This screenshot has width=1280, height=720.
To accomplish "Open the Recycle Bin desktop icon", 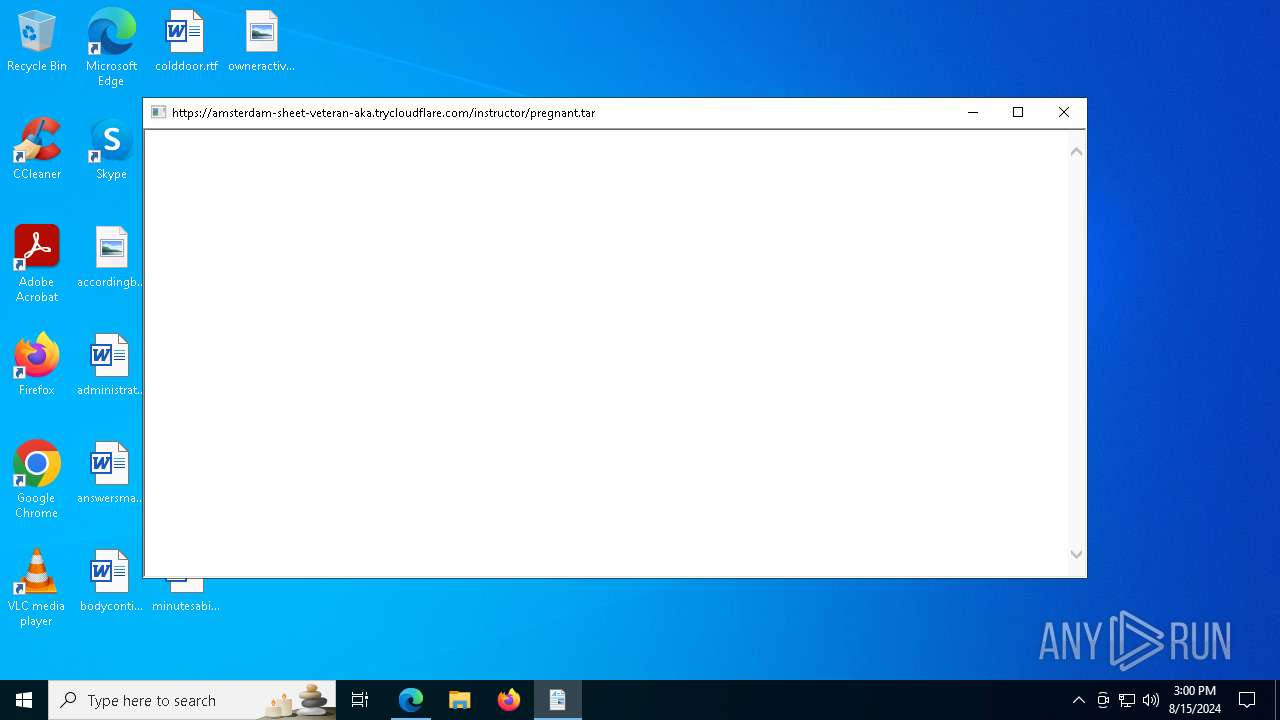I will pos(37,42).
